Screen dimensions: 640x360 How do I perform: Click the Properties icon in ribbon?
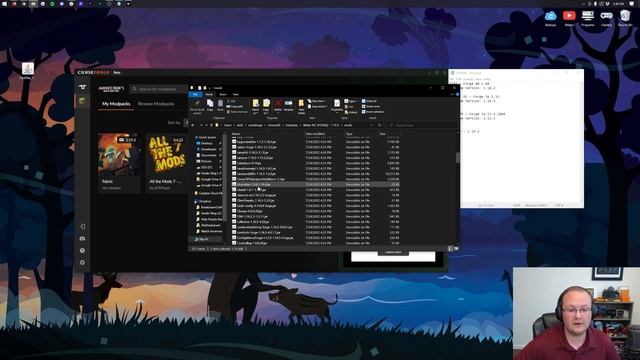pyautogui.click(x=337, y=105)
